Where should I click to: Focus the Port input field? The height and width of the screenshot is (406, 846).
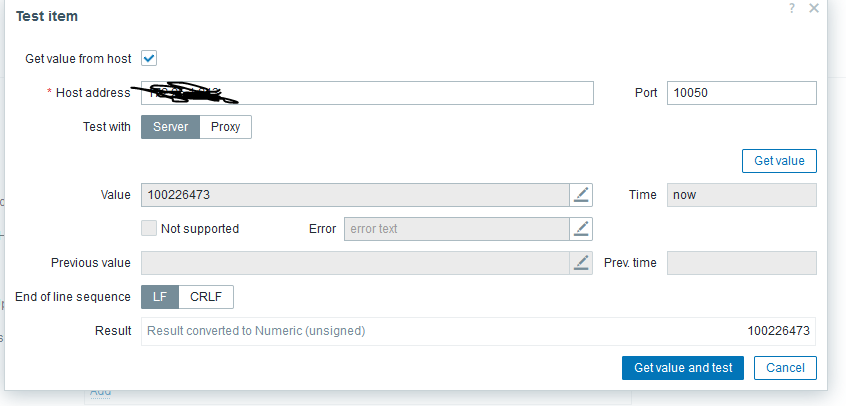pos(741,93)
